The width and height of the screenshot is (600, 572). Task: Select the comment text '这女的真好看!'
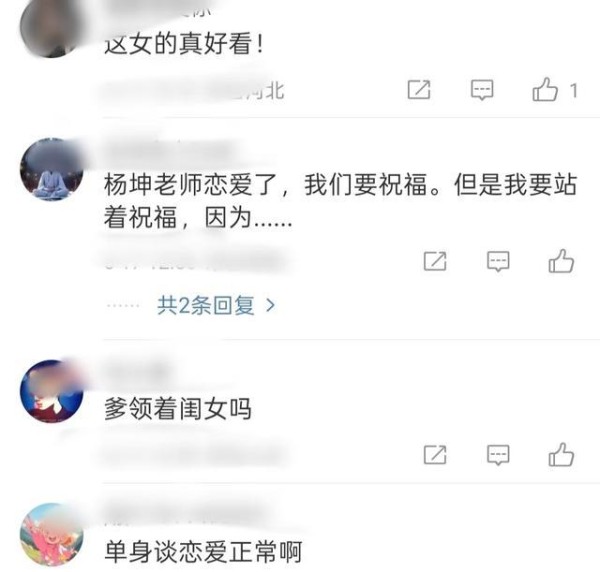tap(184, 44)
